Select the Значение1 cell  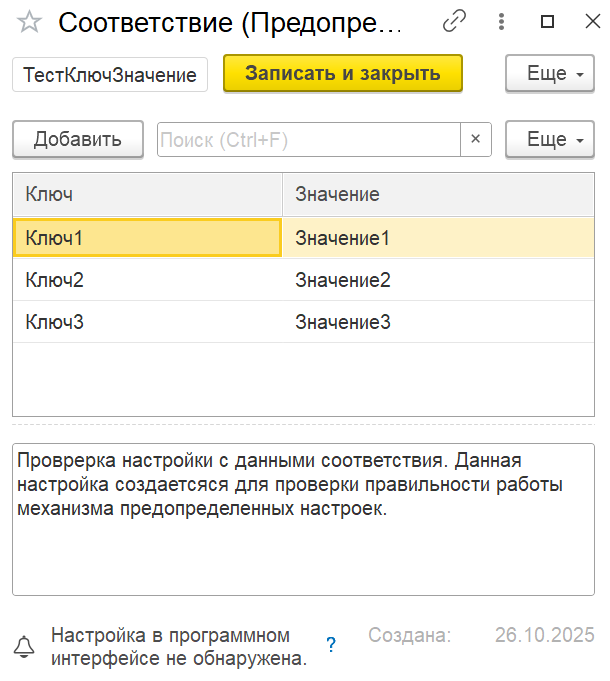coord(438,238)
